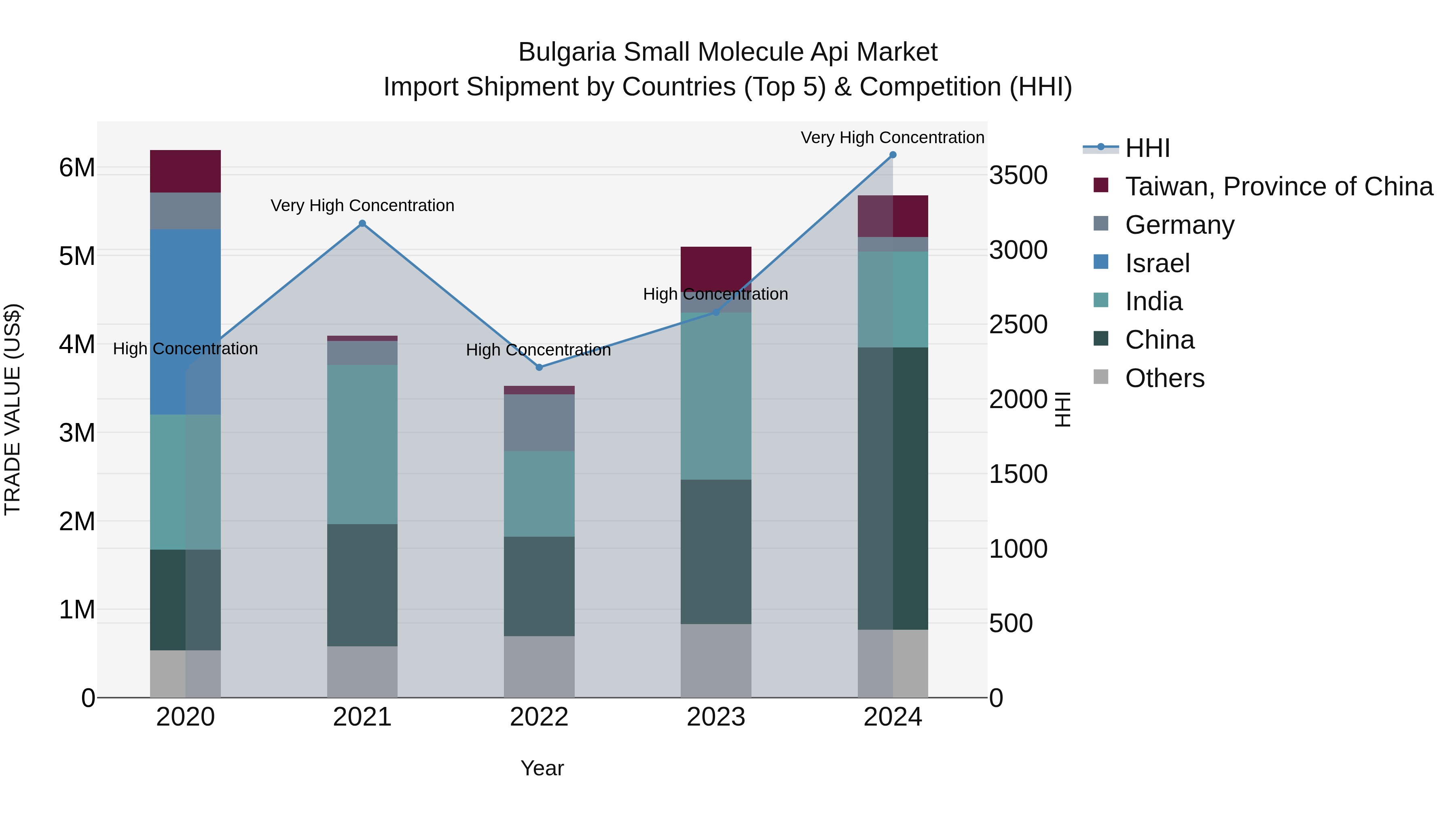This screenshot has width=1456, height=819.
Task: Click the Taiwan segment atop the 2020 bar
Action: (185, 171)
